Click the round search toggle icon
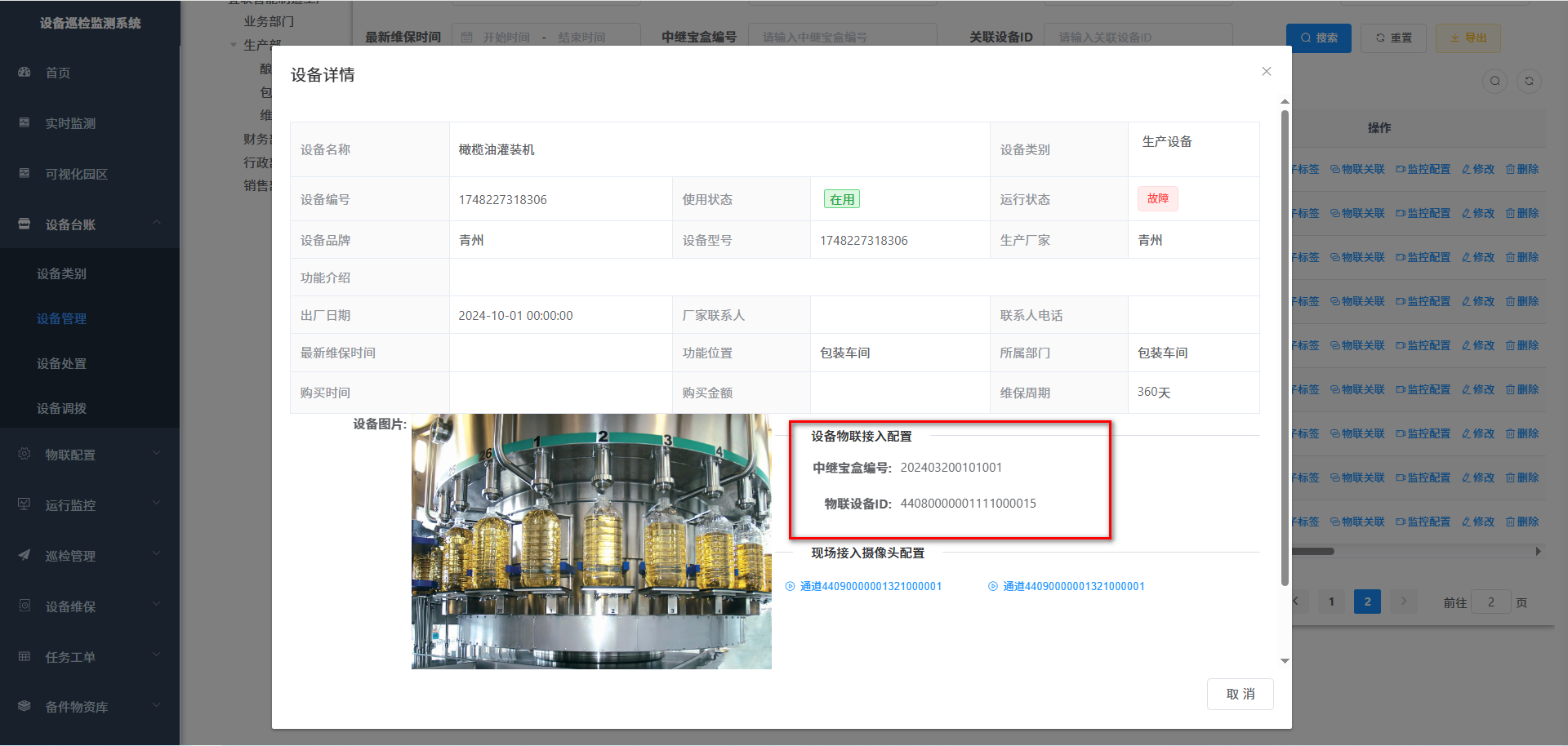Screen dimensions: 1568x746 click(1494, 81)
